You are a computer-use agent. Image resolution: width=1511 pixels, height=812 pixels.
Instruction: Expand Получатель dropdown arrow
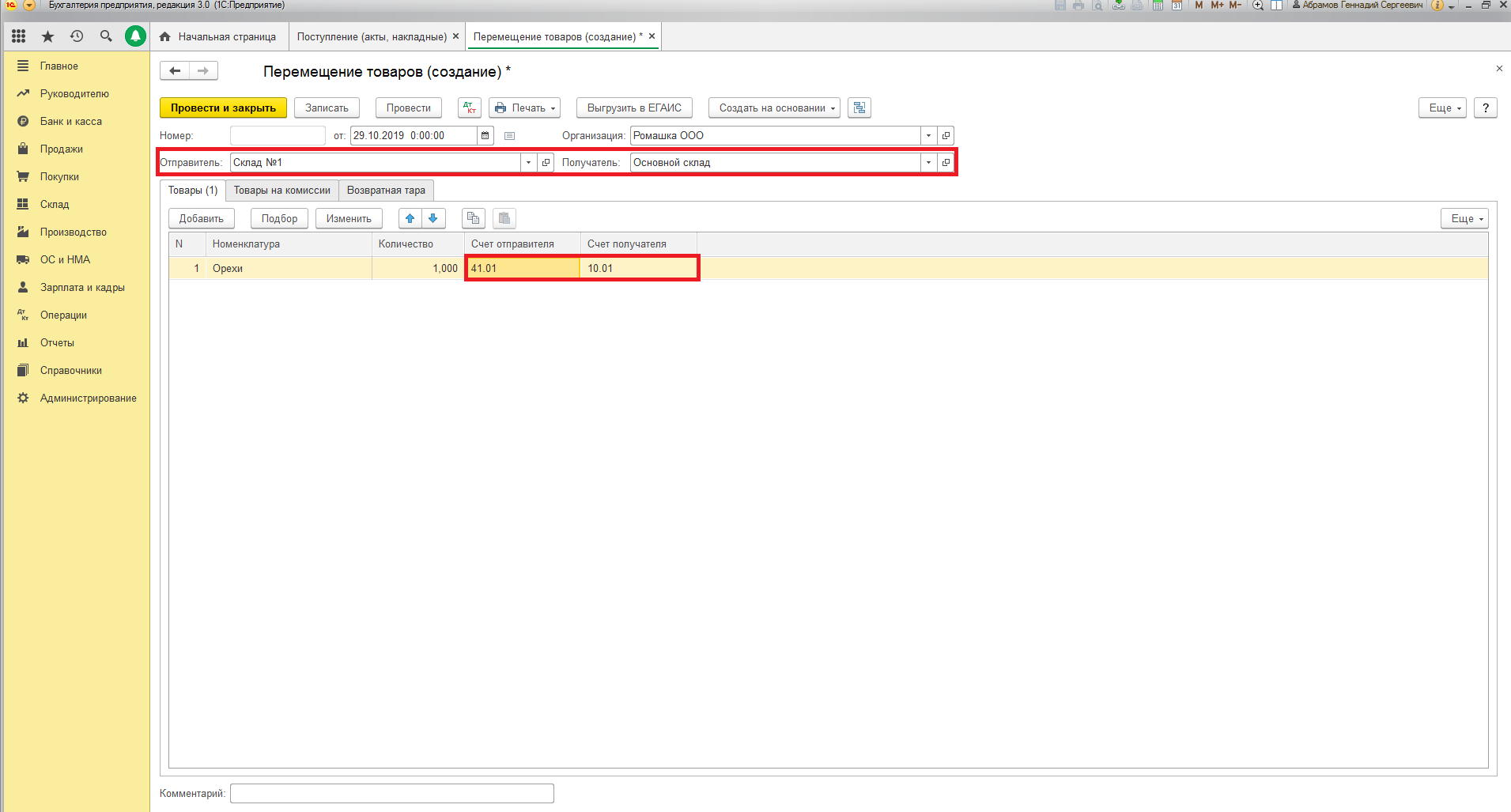[x=929, y=163]
